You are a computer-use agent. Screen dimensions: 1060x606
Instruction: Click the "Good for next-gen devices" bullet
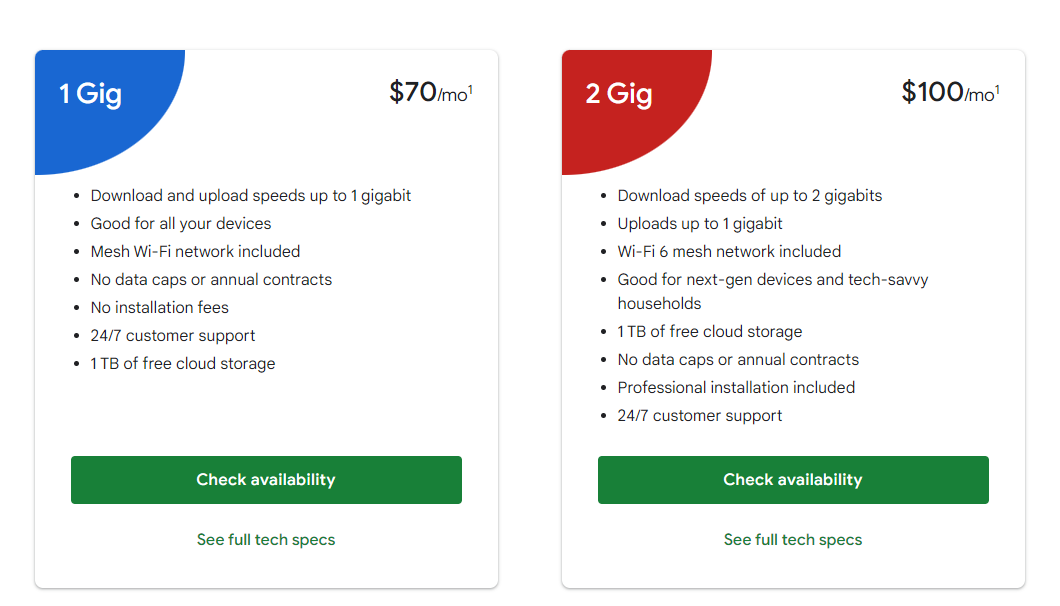pyautogui.click(x=772, y=280)
